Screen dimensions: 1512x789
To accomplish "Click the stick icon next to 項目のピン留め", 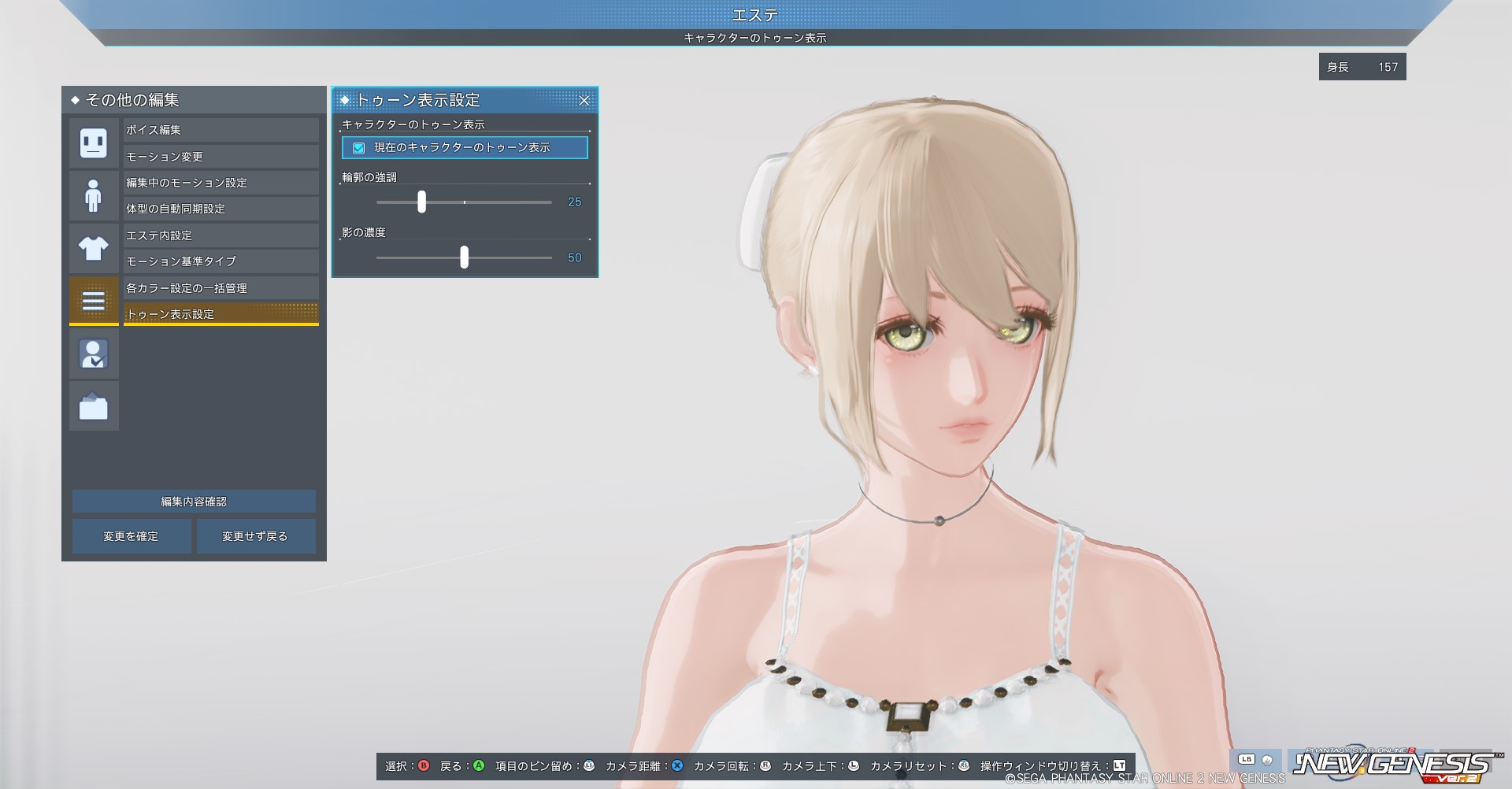I will pyautogui.click(x=588, y=765).
